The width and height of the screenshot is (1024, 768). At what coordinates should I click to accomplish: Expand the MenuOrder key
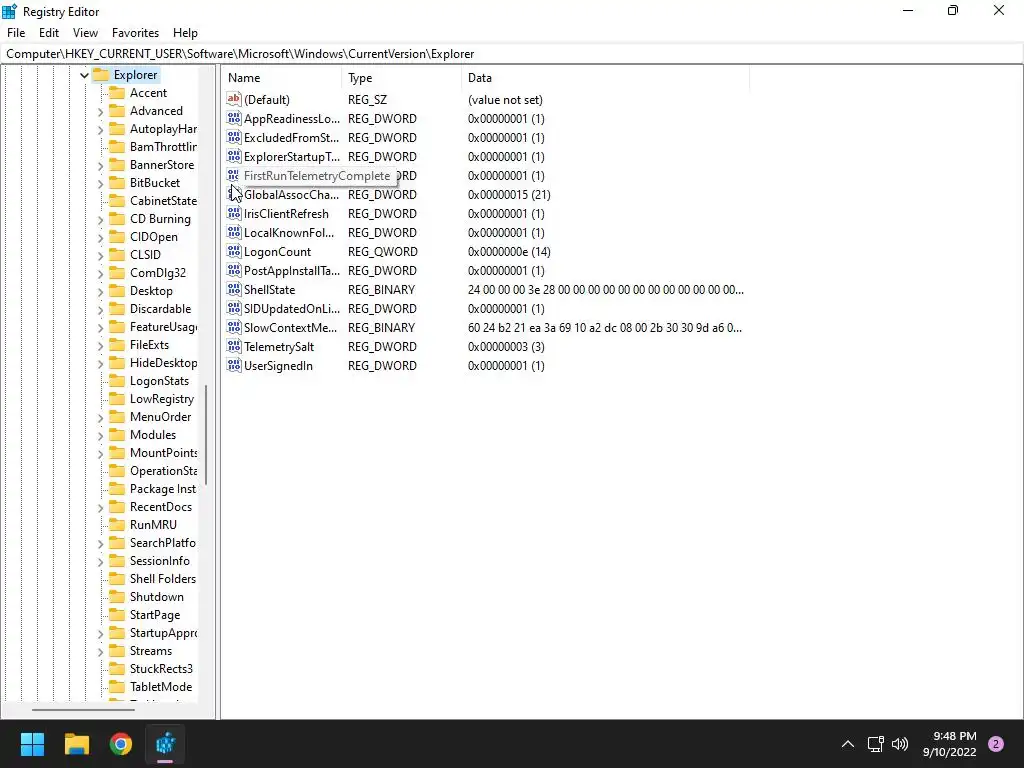point(100,417)
